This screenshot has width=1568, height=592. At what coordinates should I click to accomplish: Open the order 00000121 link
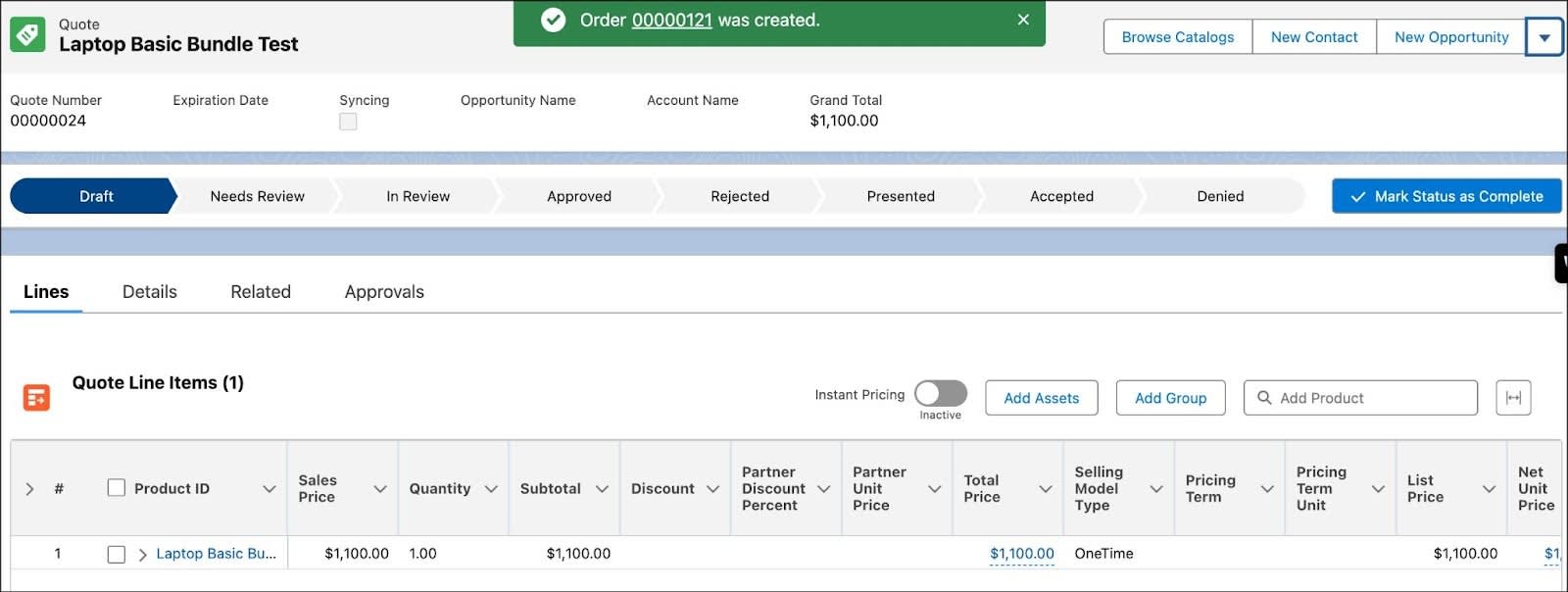[671, 21]
